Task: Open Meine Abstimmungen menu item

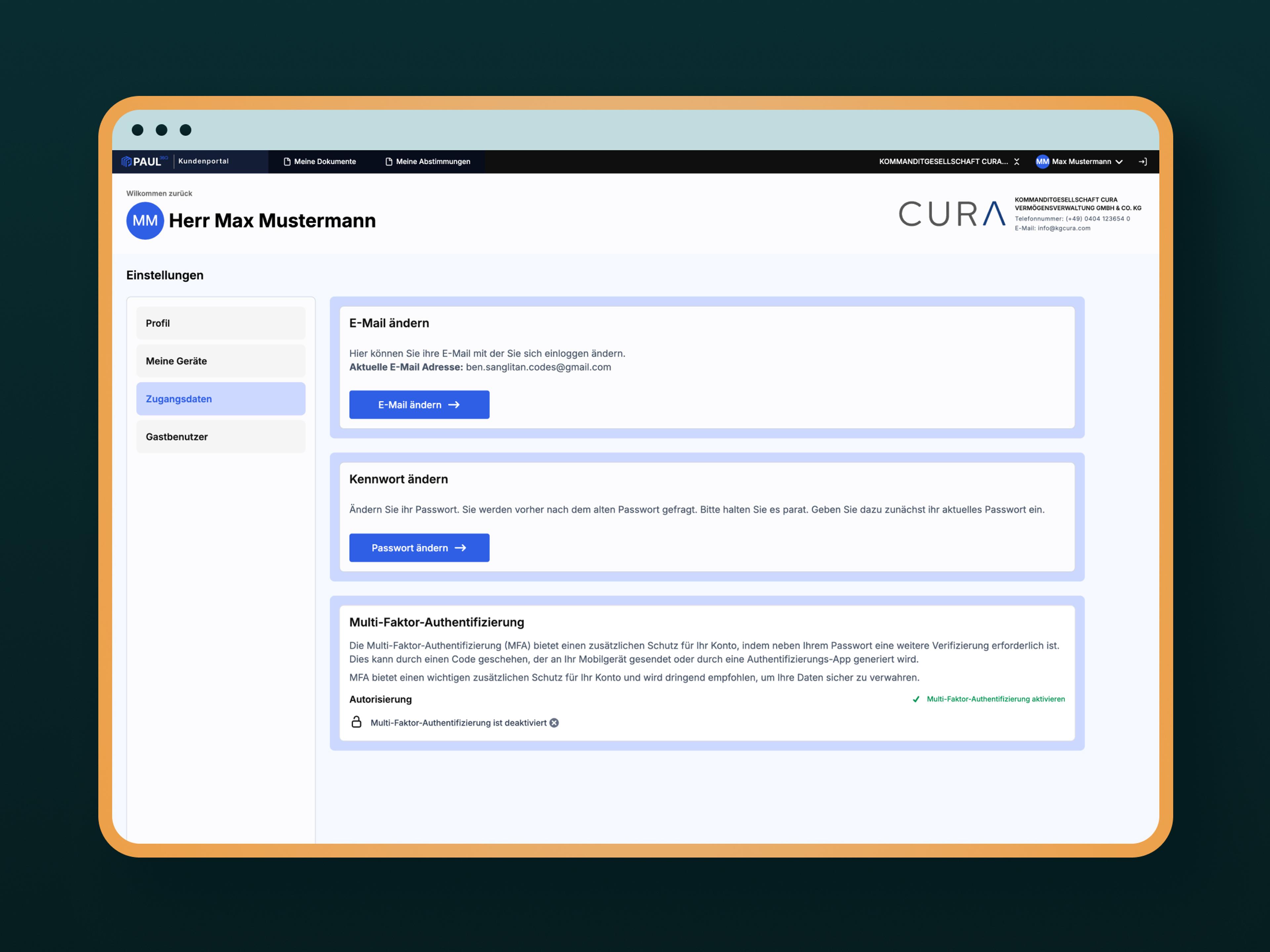Action: point(428,162)
